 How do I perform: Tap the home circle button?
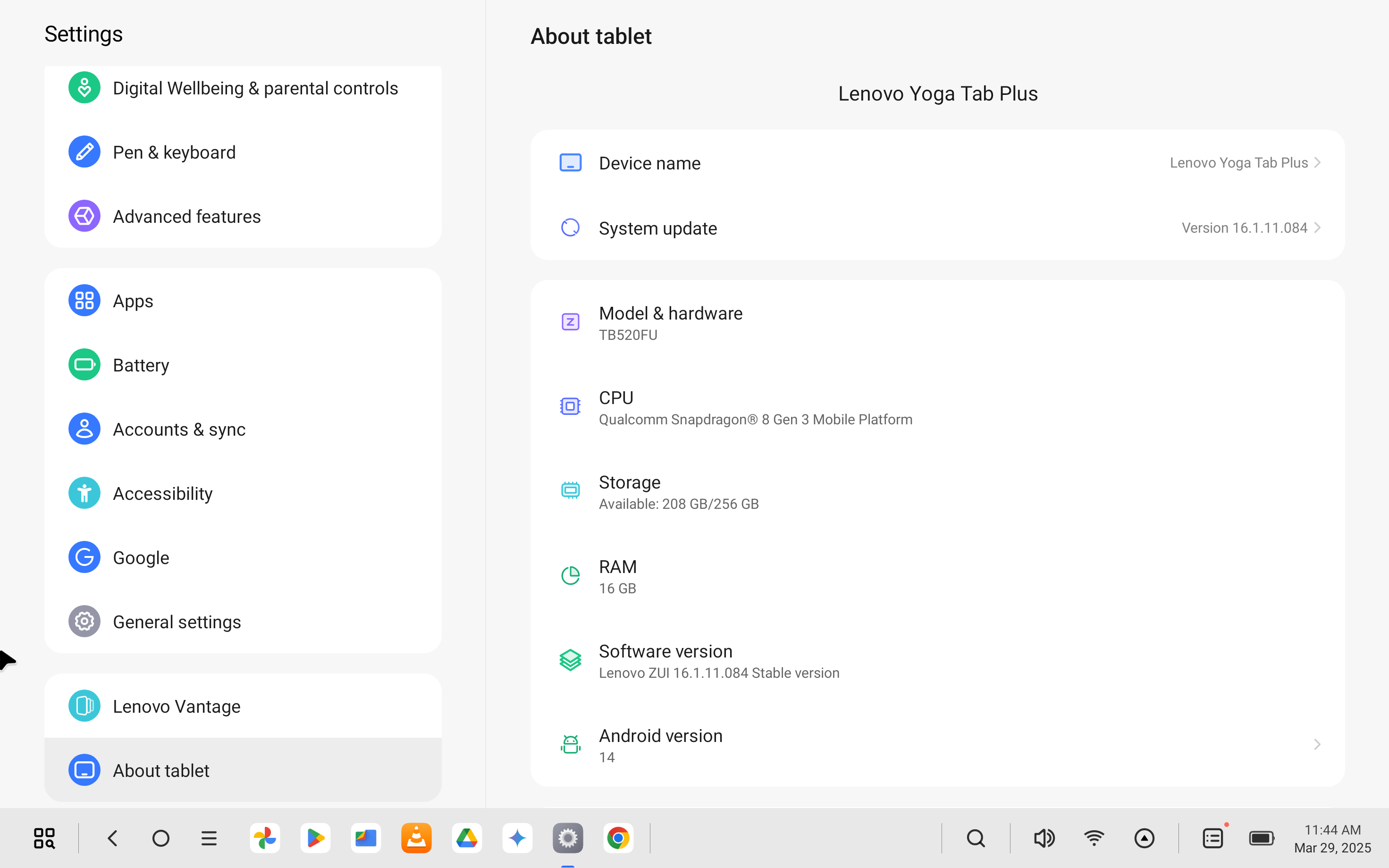click(x=161, y=838)
